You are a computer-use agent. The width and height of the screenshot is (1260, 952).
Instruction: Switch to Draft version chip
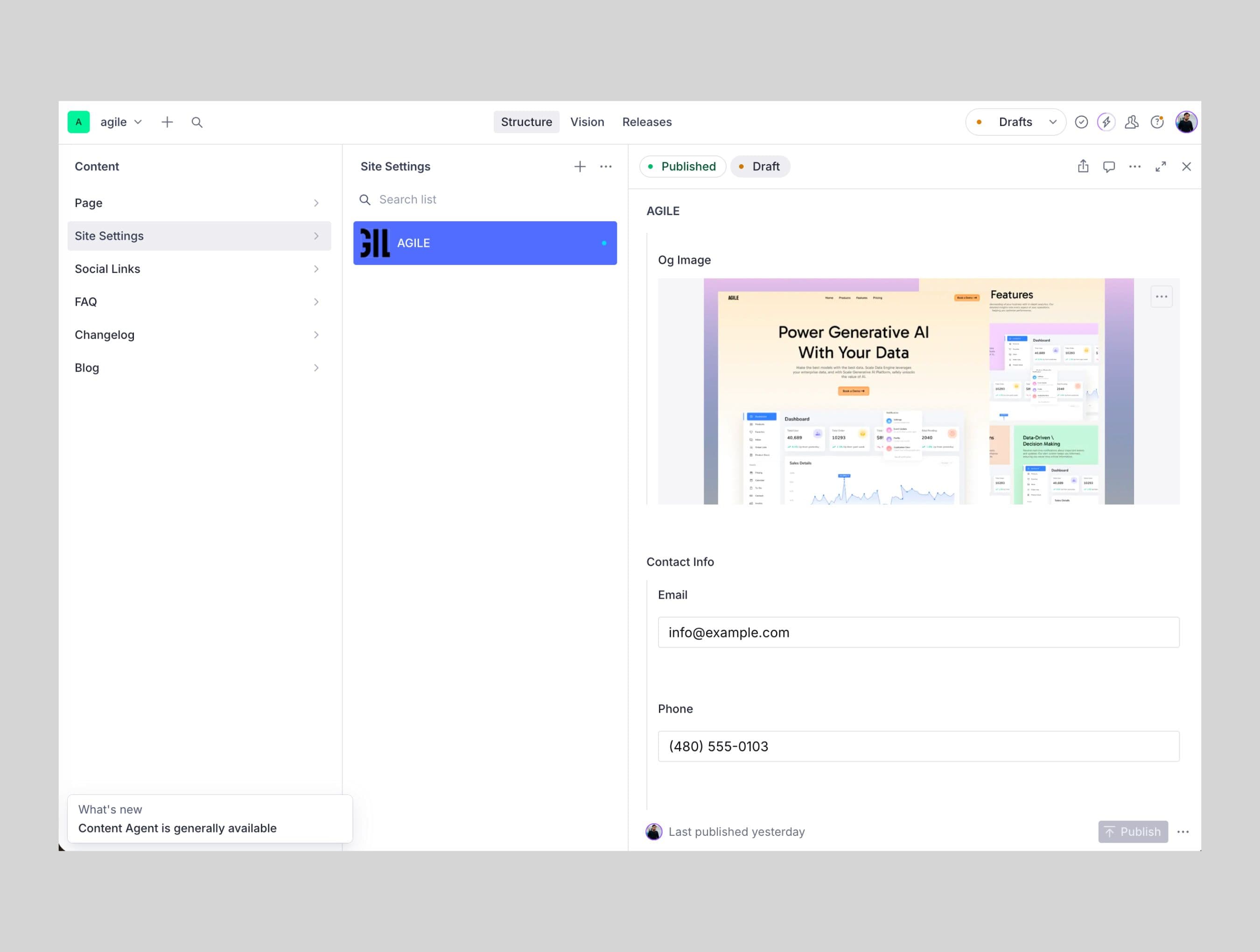click(760, 166)
